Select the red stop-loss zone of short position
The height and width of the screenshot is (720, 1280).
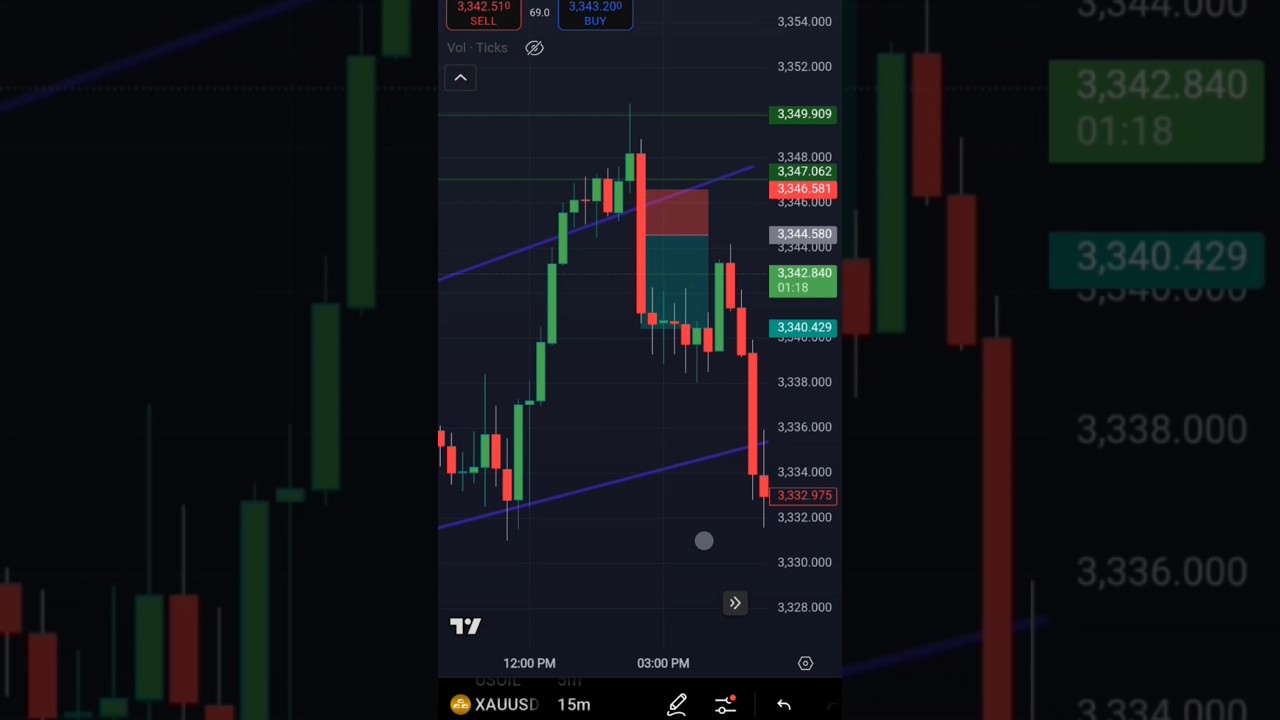point(677,212)
